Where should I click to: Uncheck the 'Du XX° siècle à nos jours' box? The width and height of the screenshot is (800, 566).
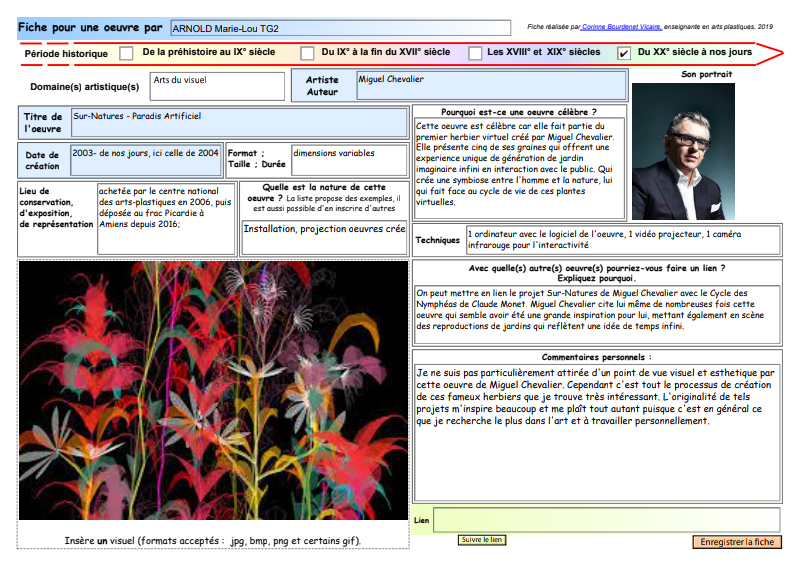coord(624,53)
